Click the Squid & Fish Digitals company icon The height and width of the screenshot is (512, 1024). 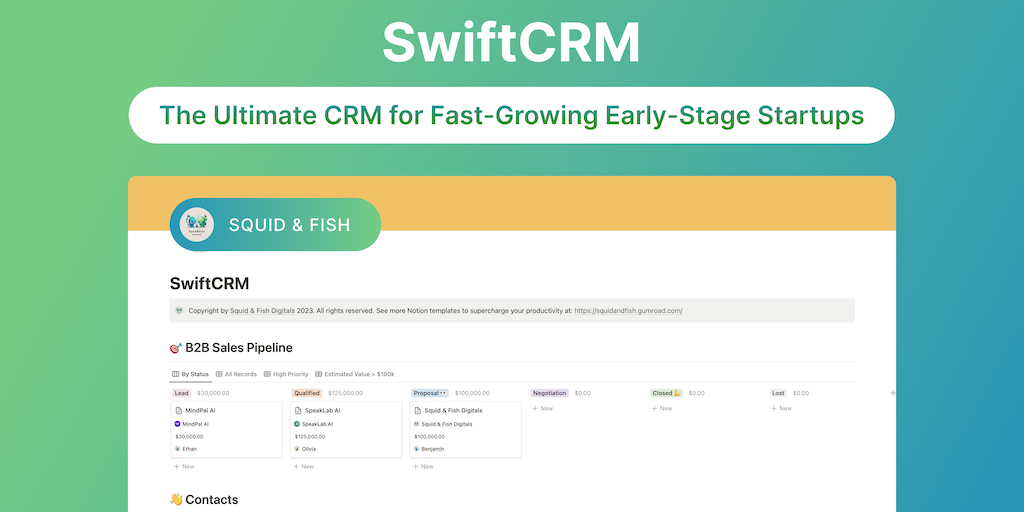417,424
